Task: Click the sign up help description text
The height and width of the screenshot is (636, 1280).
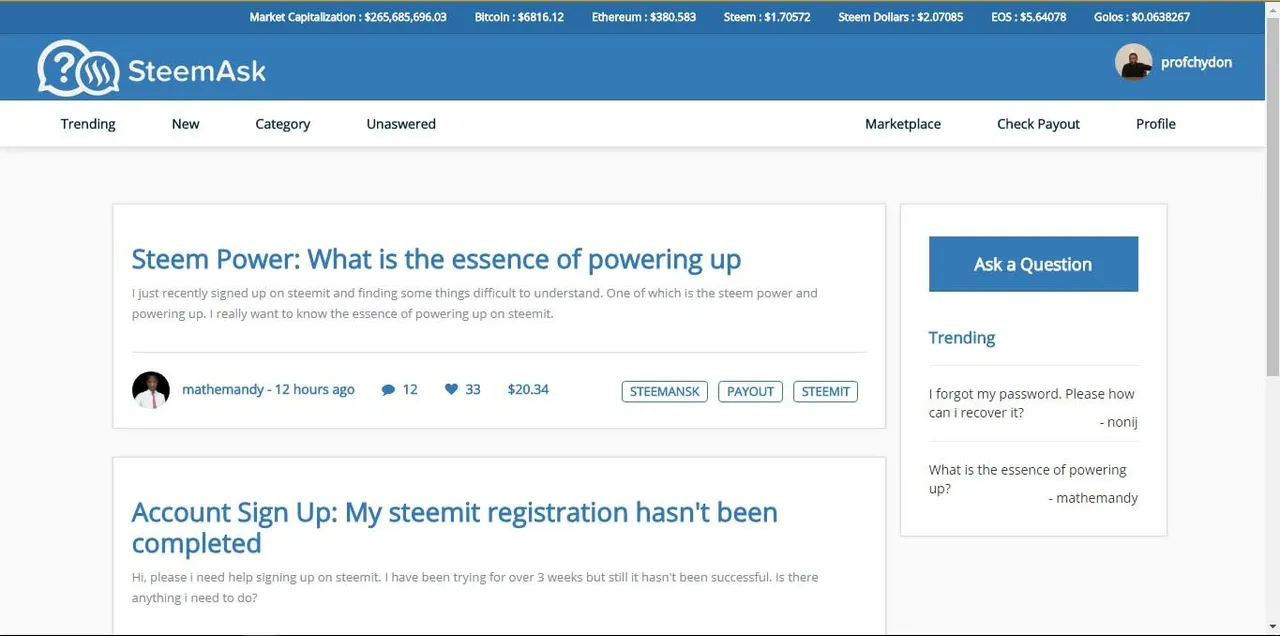Action: coord(475,587)
